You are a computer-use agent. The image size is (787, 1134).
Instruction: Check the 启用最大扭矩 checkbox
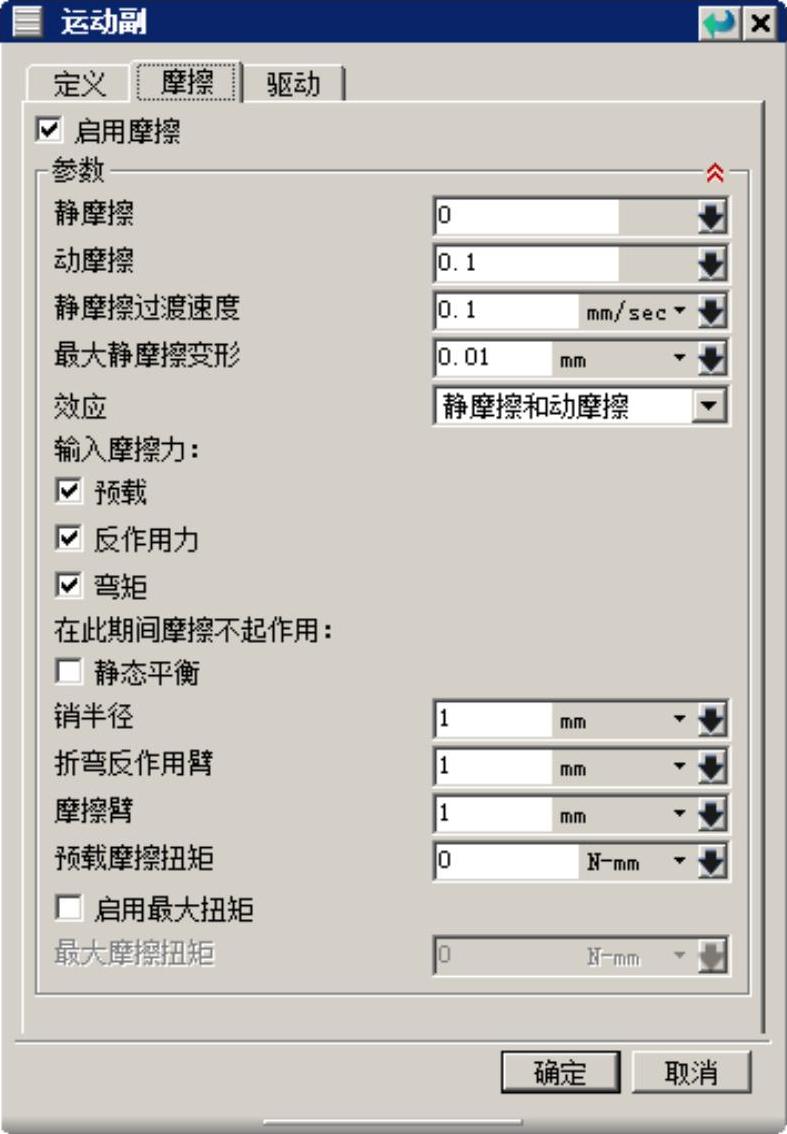[x=69, y=908]
